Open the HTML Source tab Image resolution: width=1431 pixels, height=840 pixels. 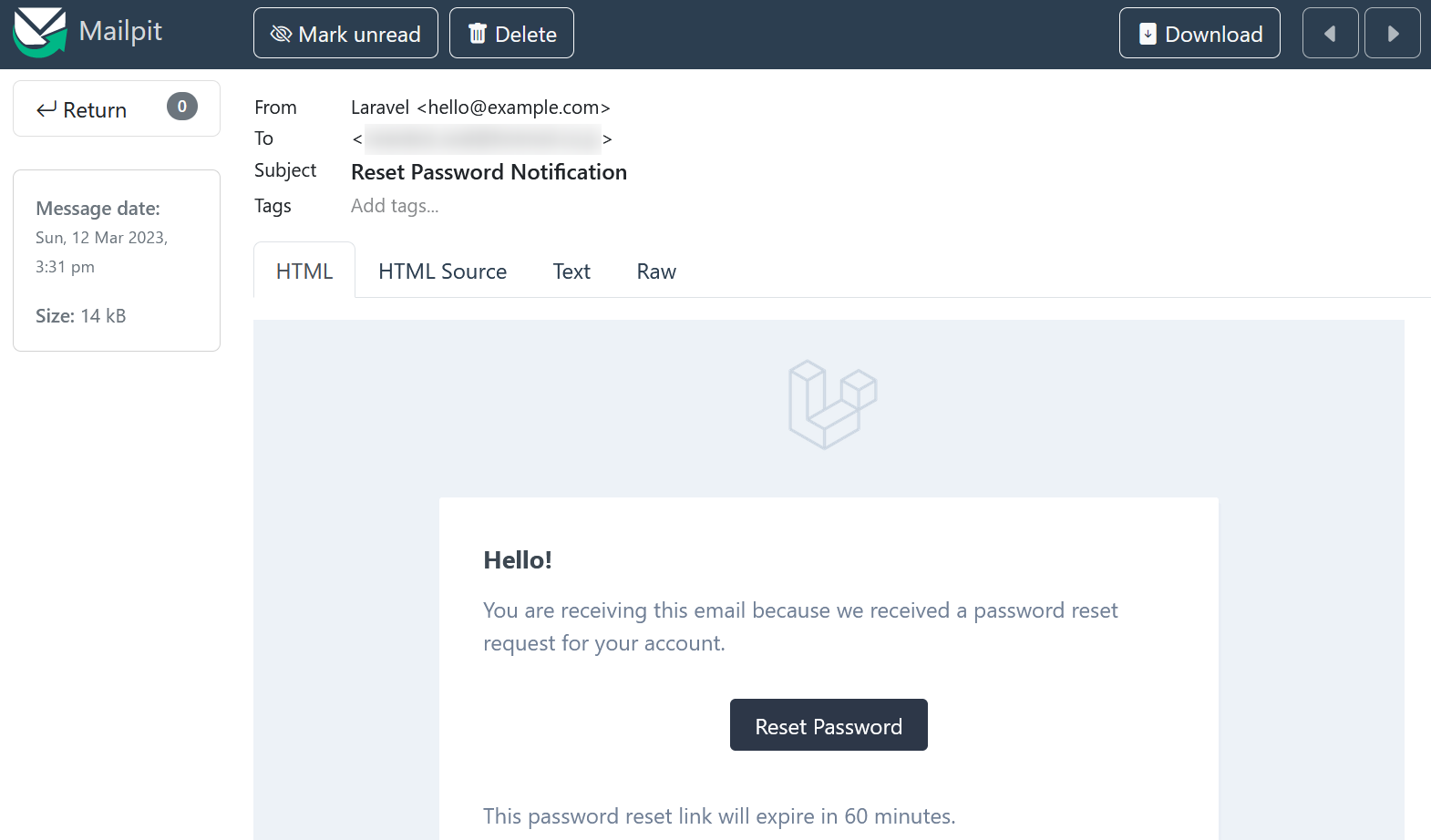click(442, 271)
